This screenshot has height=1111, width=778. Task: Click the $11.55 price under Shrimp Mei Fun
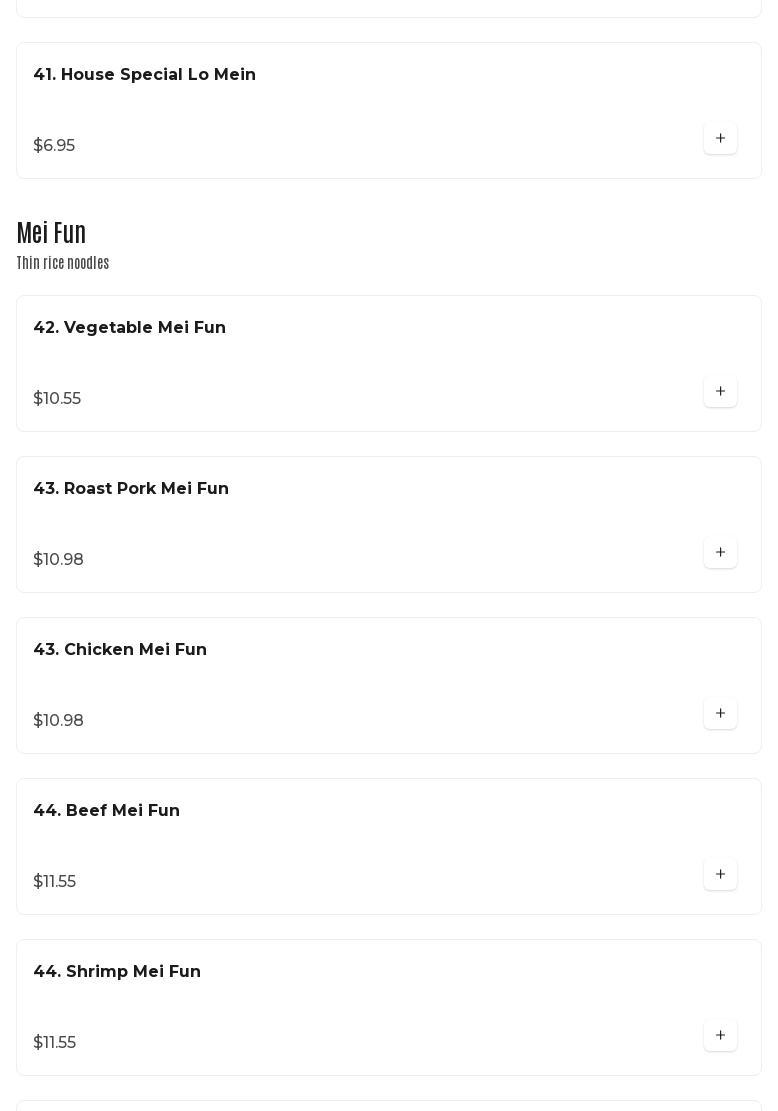pos(54,1043)
